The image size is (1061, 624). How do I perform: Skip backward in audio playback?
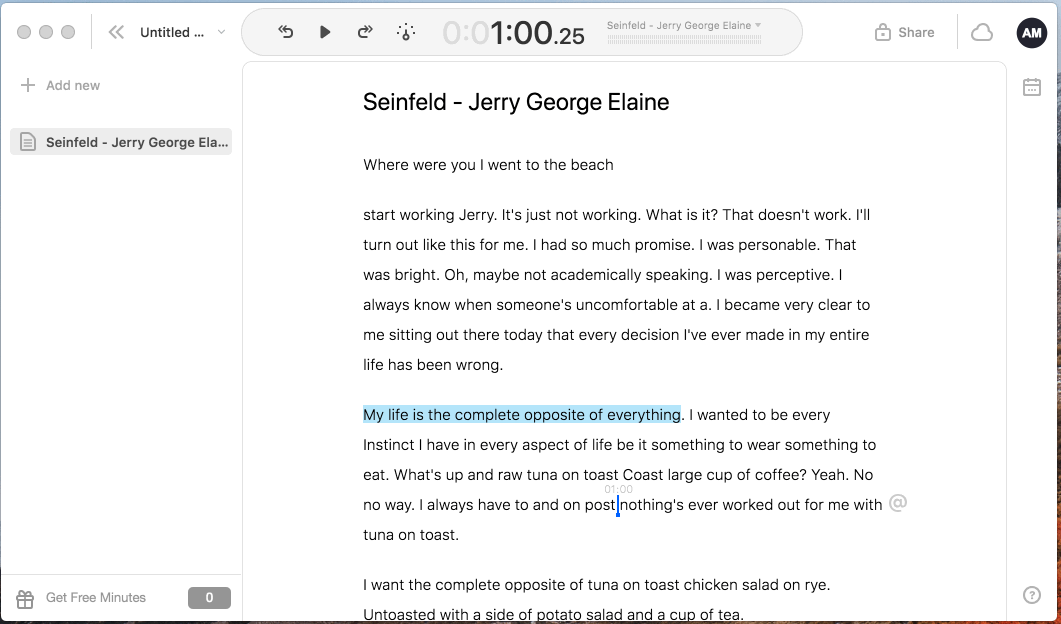(x=286, y=32)
